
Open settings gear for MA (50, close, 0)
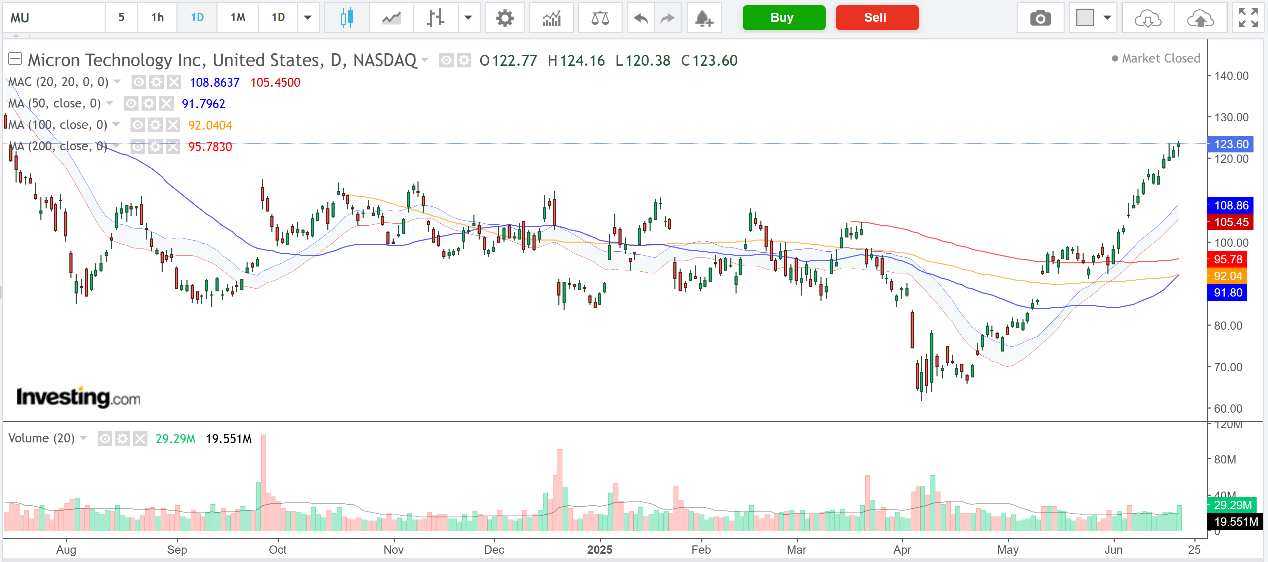click(148, 103)
